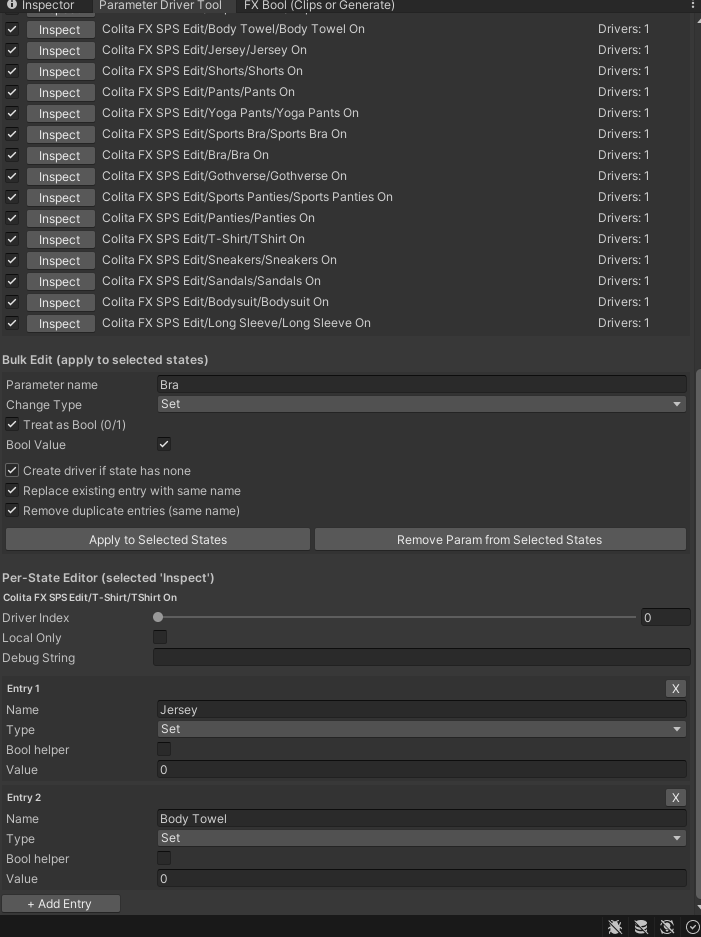Inspect the Shorts On state

point(60,71)
